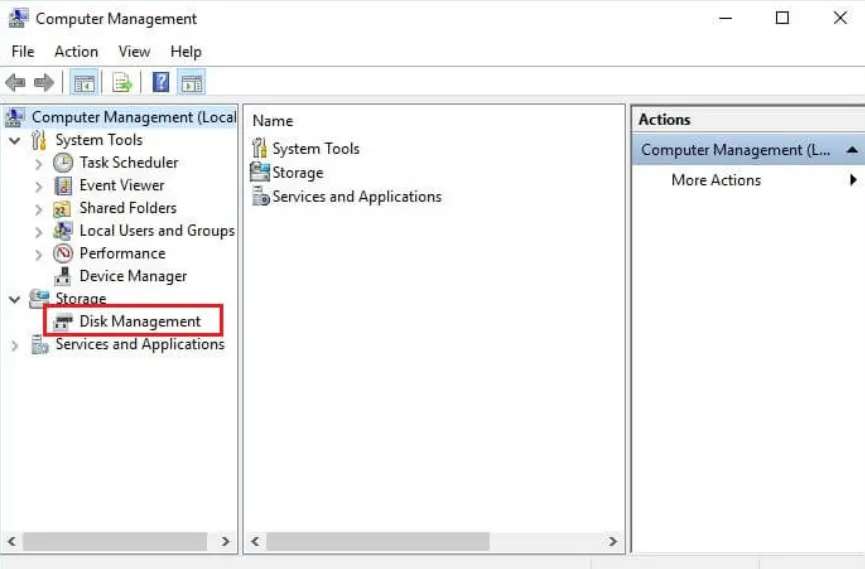Click the Computer Management title bar icon
The height and width of the screenshot is (569, 865).
[x=18, y=18]
